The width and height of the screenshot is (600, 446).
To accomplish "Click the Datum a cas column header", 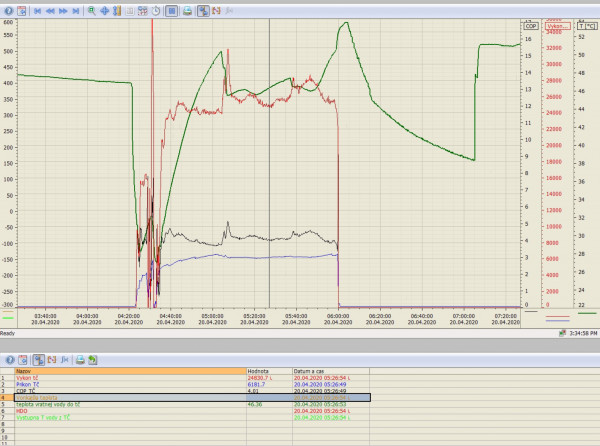I will pos(331,371).
